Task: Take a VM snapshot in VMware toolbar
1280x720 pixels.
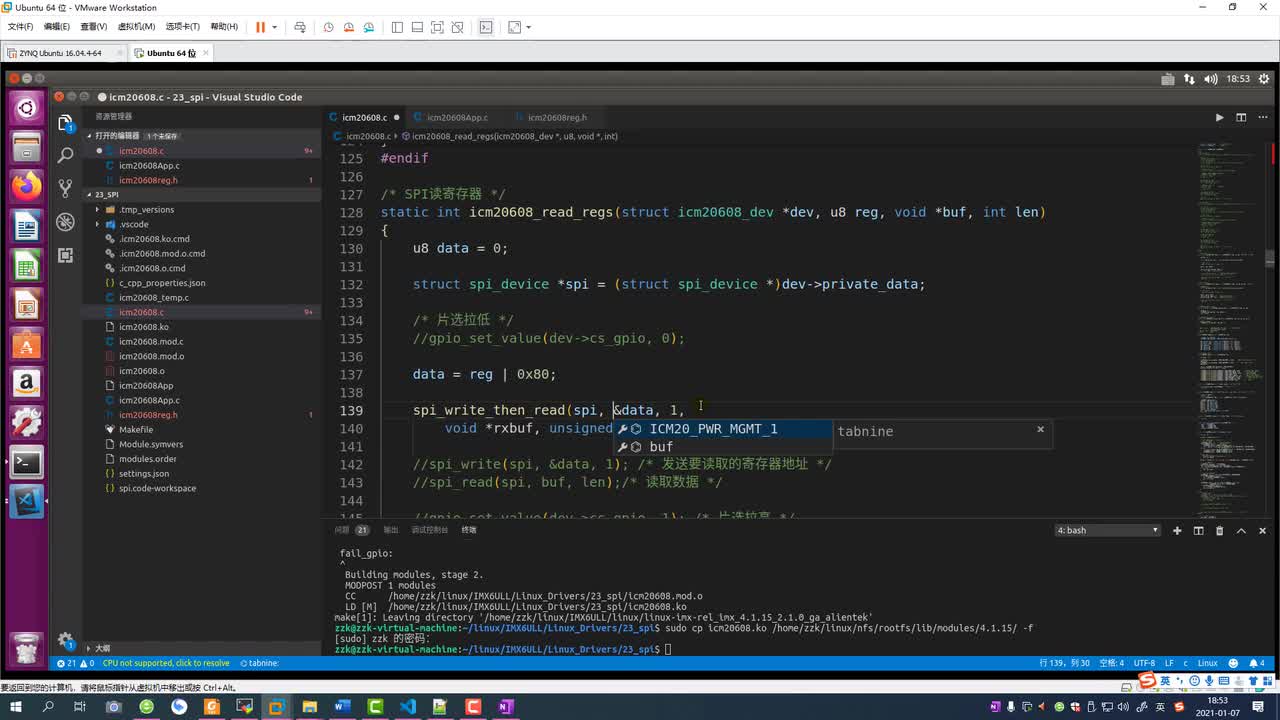Action: click(328, 27)
